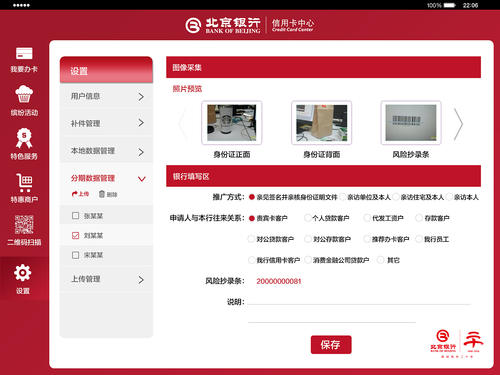This screenshot has width=500, height=375.
Task: Open the 特惠商户 shopping cart icon
Action: [x=24, y=182]
